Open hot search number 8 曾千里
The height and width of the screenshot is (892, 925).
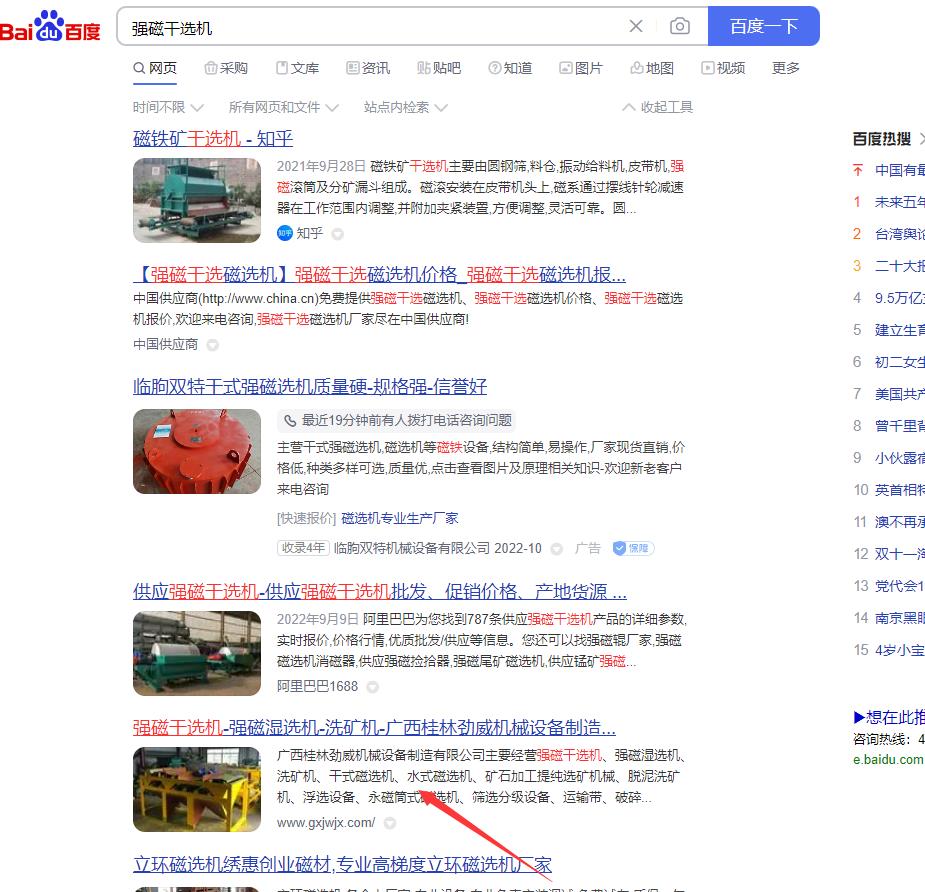point(899,426)
